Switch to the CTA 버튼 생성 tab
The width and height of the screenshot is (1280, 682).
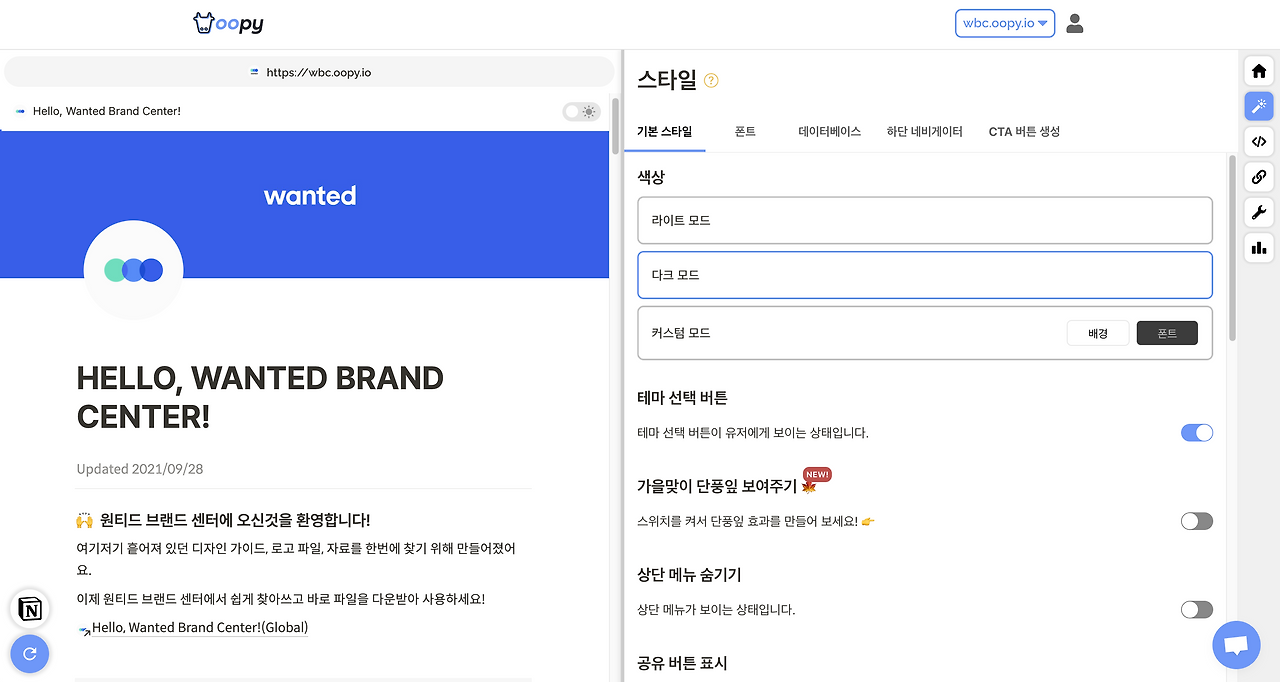point(1024,131)
